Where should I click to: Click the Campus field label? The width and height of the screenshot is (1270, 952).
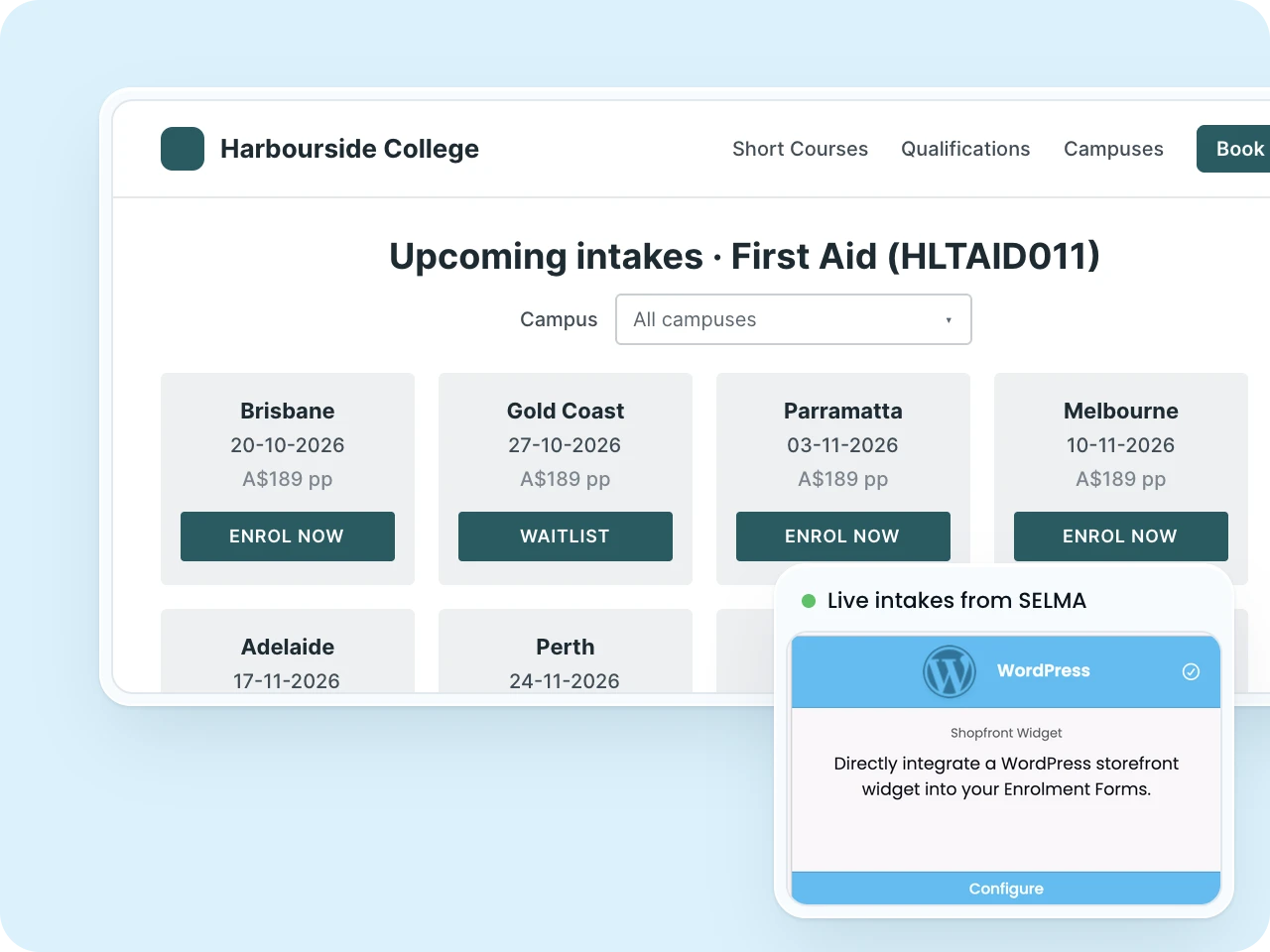559,319
